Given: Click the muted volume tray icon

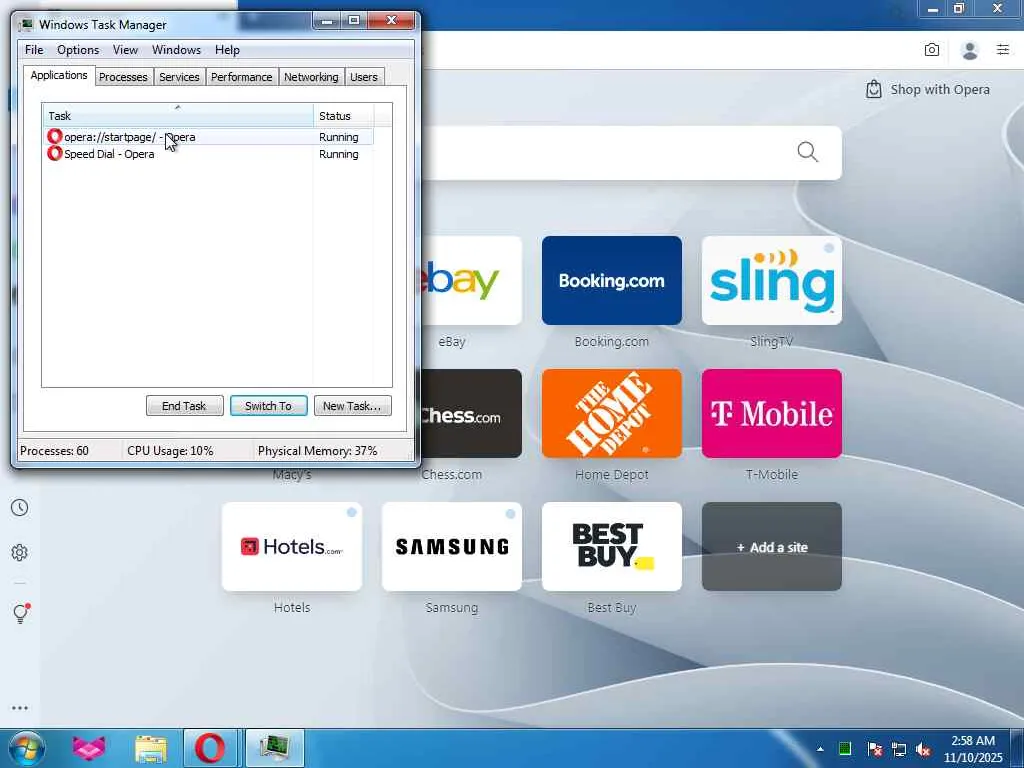Looking at the screenshot, I should [923, 749].
